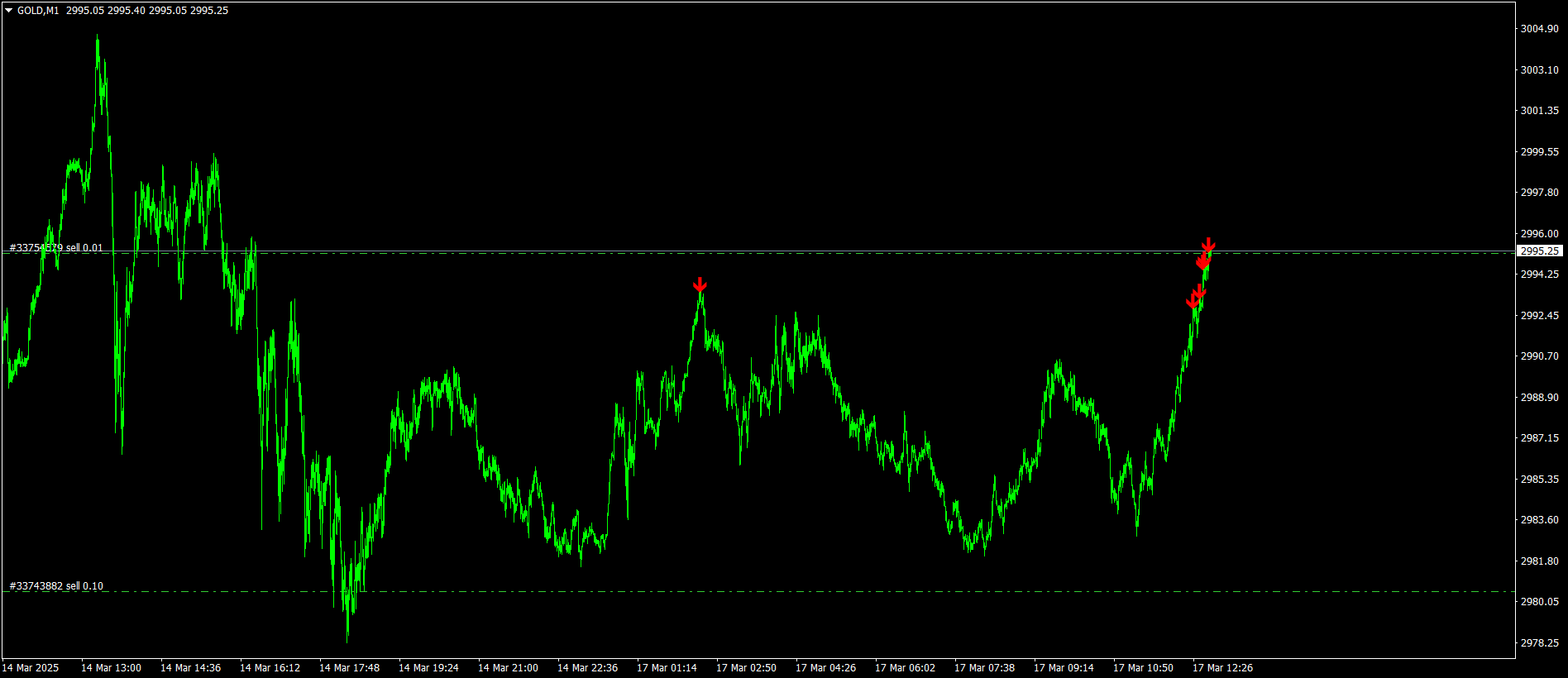Click the 2988.90 price level

[1540, 398]
